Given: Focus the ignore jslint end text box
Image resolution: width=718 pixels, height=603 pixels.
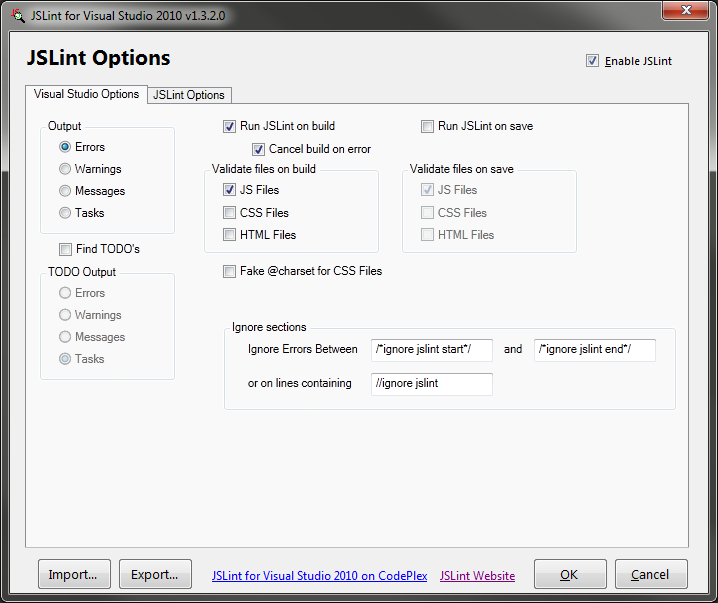Looking at the screenshot, I should 594,350.
